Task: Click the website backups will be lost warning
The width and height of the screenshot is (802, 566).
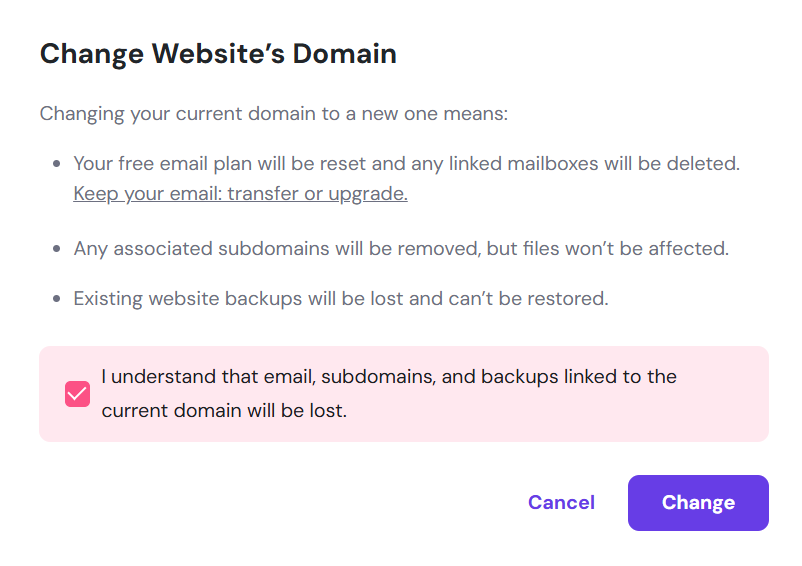Action: 340,298
